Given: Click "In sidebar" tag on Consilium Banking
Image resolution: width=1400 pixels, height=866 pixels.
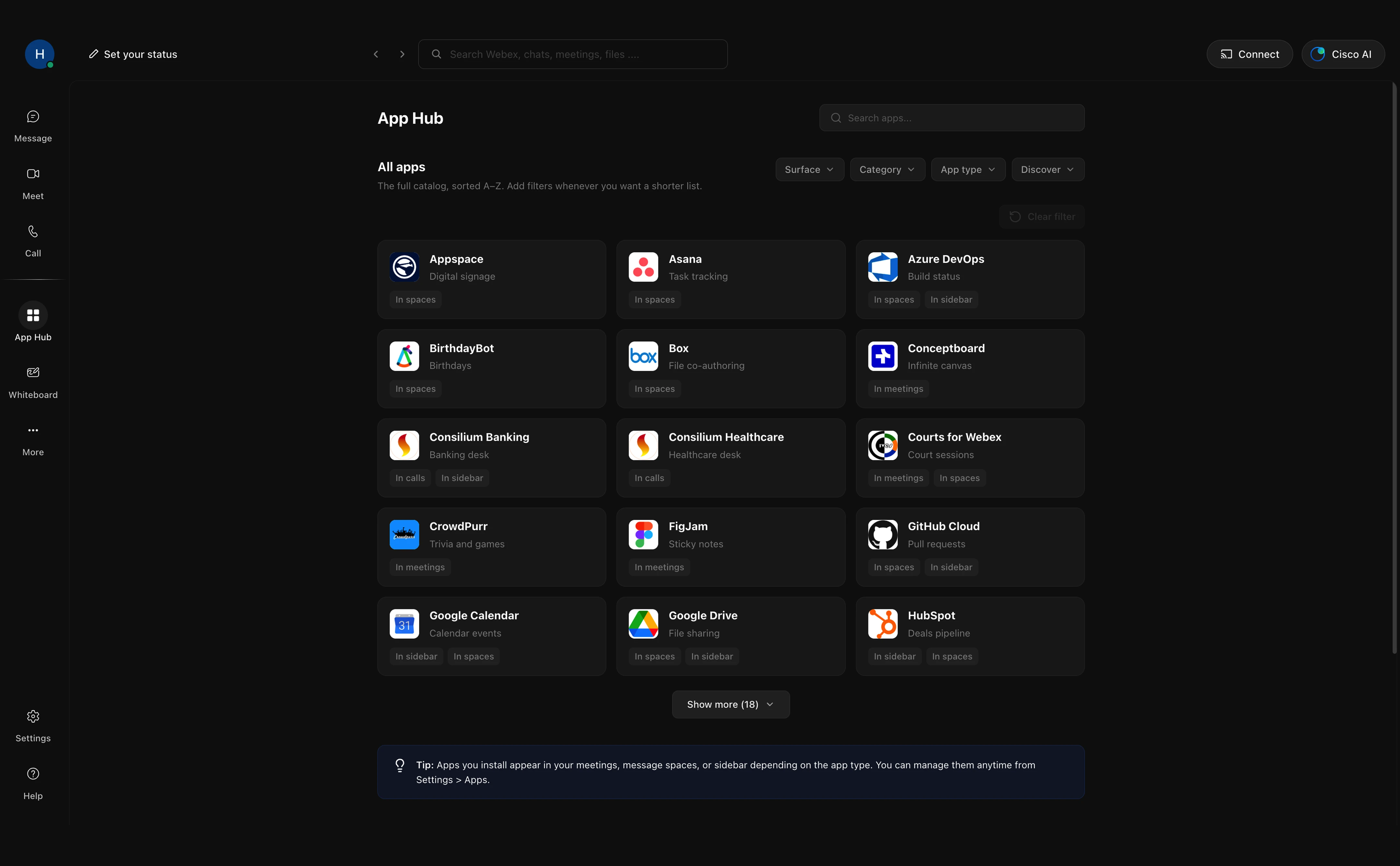Looking at the screenshot, I should 462,478.
